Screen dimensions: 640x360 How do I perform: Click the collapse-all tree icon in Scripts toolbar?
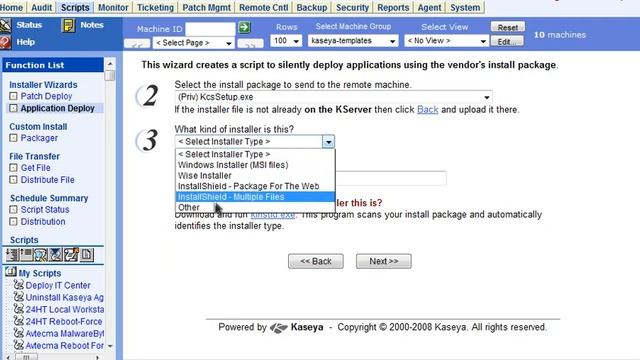(27, 255)
